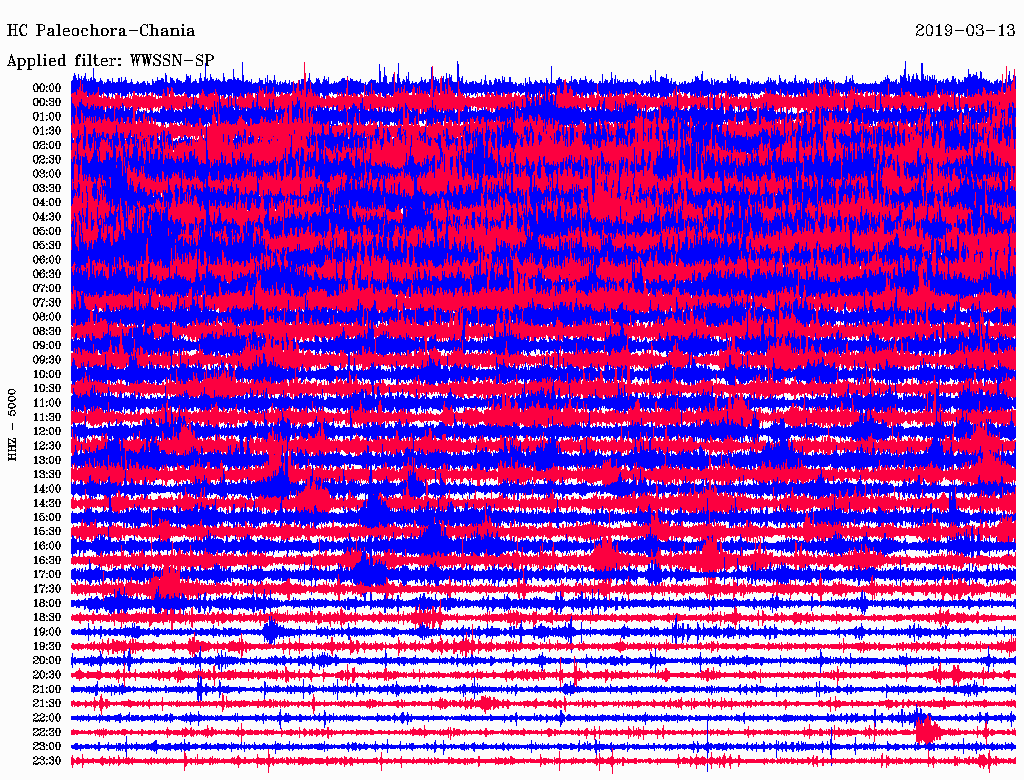This screenshot has height=780, width=1024.
Task: Click the 06:00 time label
Action: tap(47, 260)
